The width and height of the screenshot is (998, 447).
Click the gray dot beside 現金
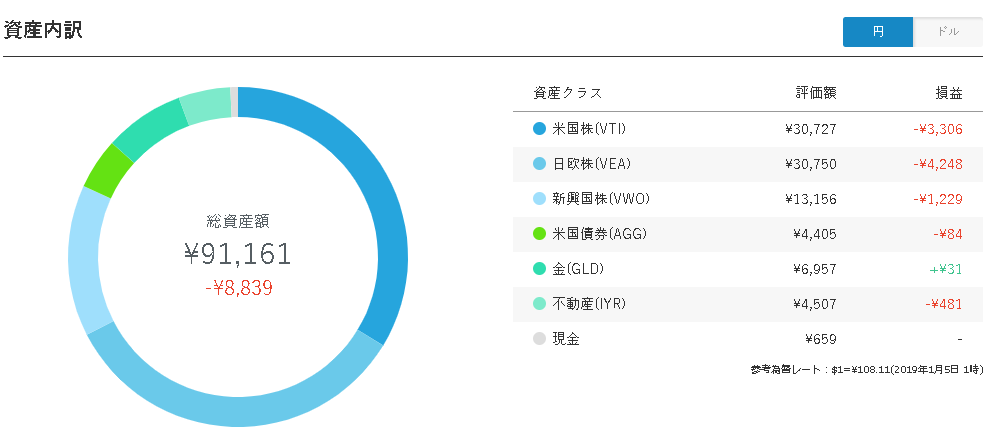540,339
